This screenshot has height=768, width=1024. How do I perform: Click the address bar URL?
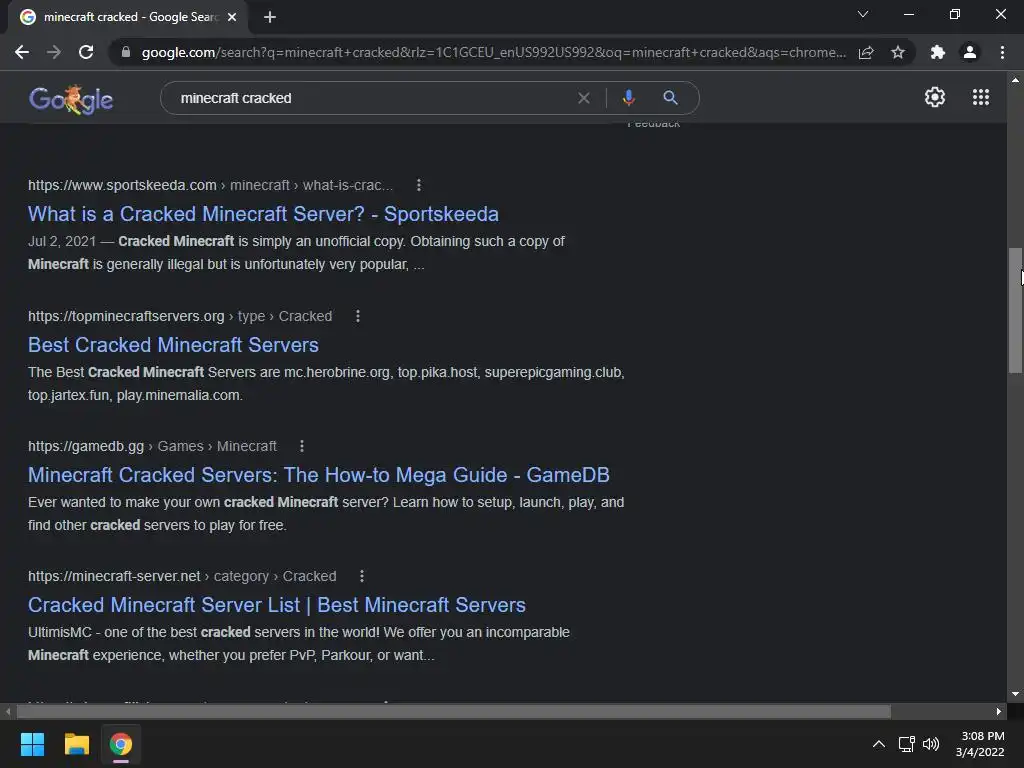coord(493,52)
